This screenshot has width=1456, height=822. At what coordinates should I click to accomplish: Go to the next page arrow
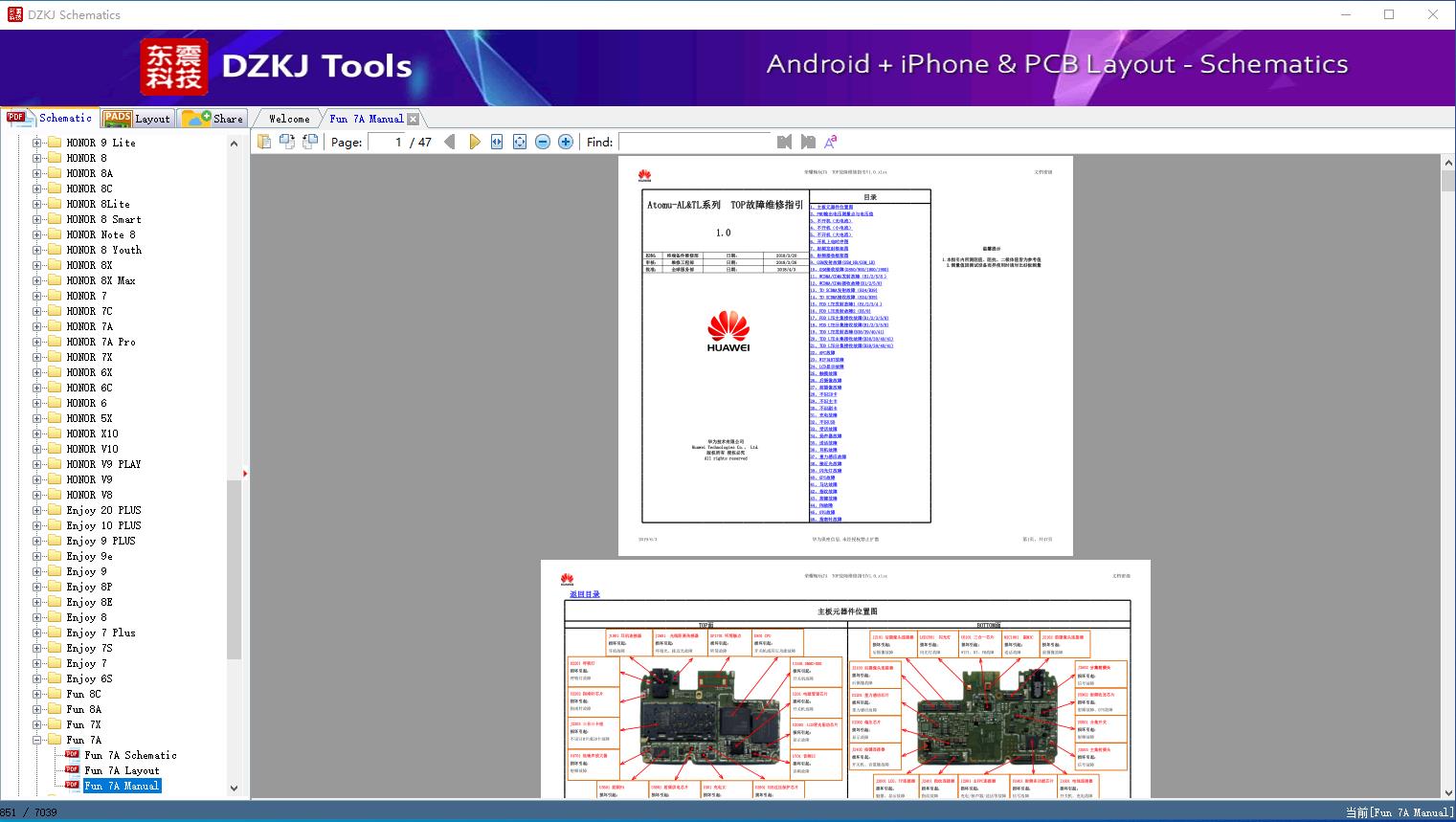pos(474,142)
